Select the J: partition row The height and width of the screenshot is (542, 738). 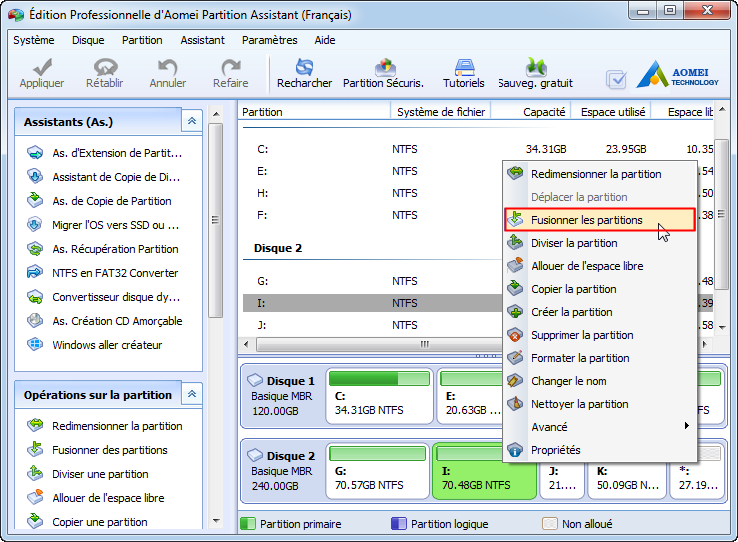point(372,325)
